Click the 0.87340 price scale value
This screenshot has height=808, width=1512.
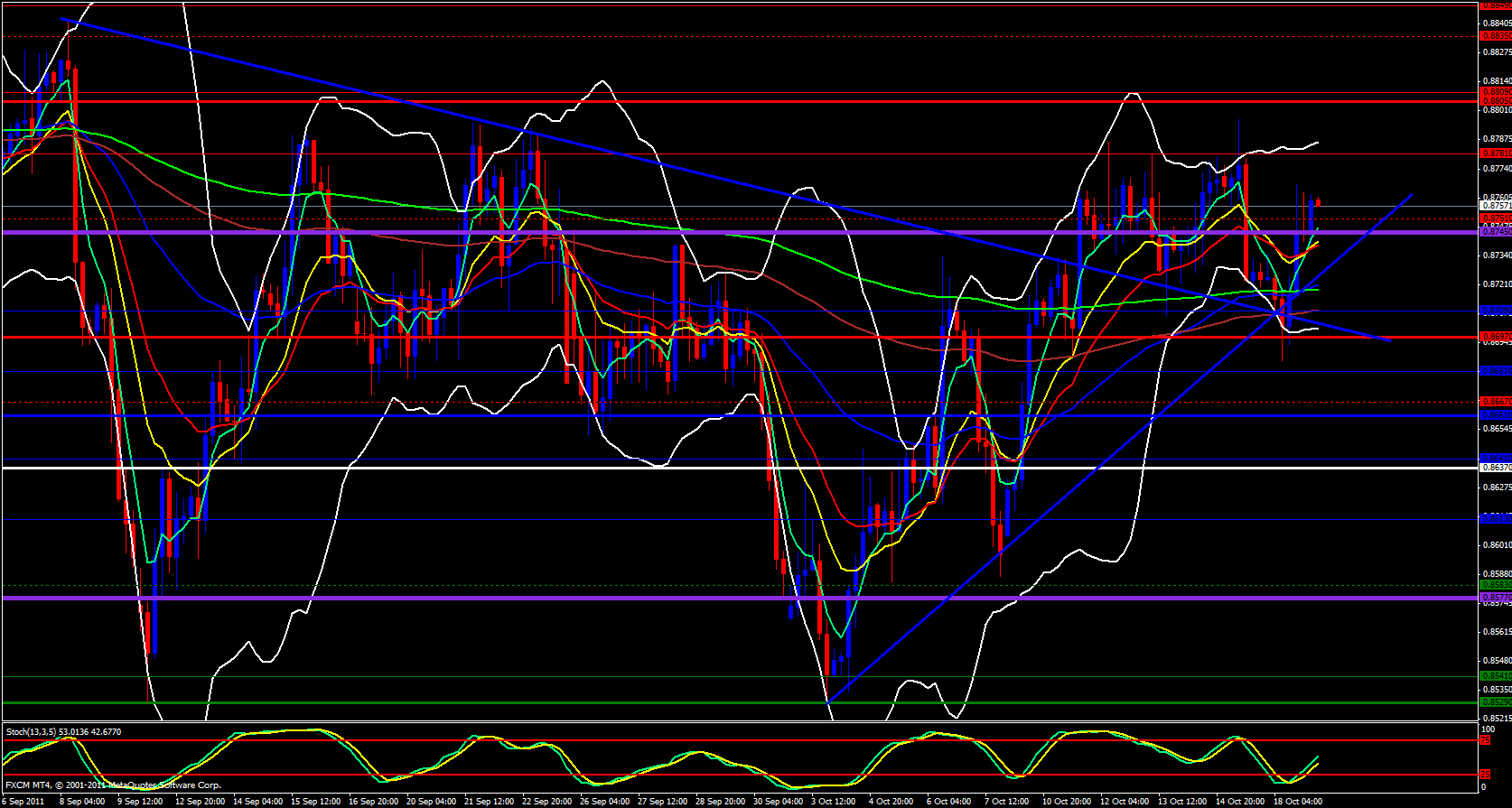pos(1497,255)
